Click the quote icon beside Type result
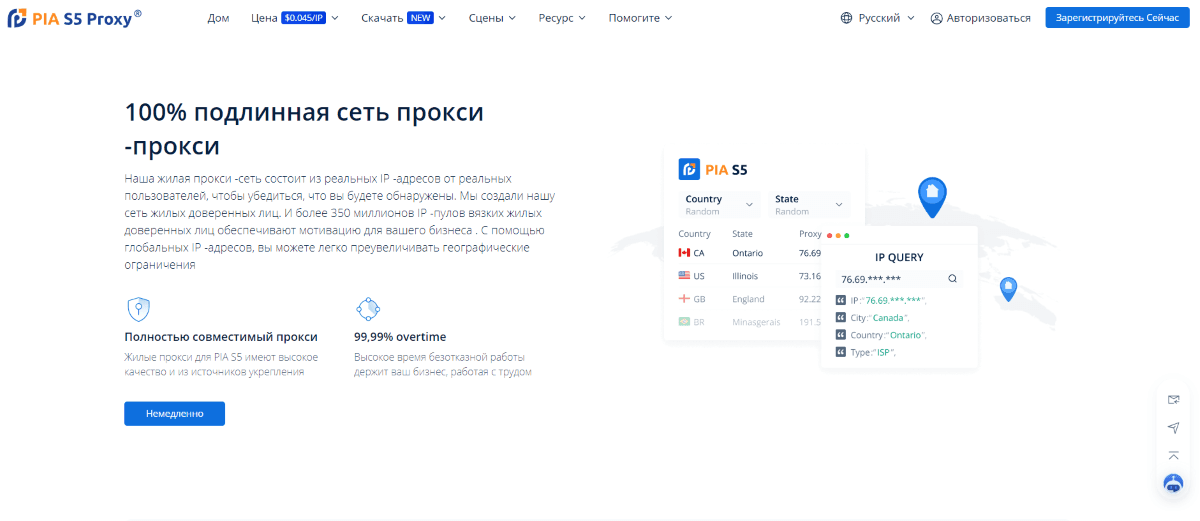The height and width of the screenshot is (521, 1200). tap(841, 352)
